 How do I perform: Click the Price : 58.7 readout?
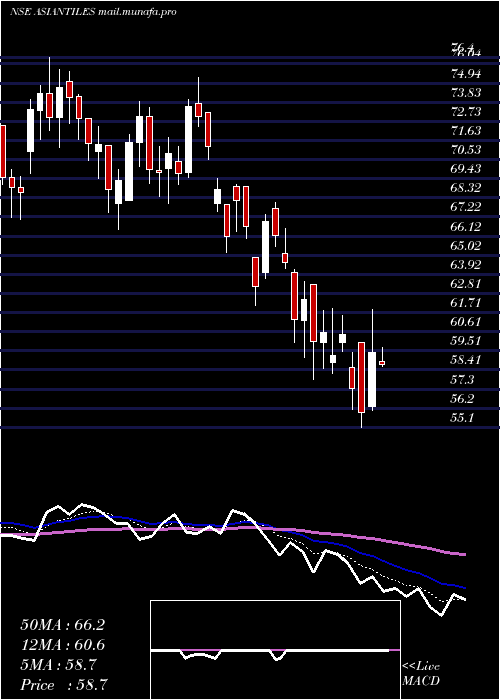click(64, 685)
